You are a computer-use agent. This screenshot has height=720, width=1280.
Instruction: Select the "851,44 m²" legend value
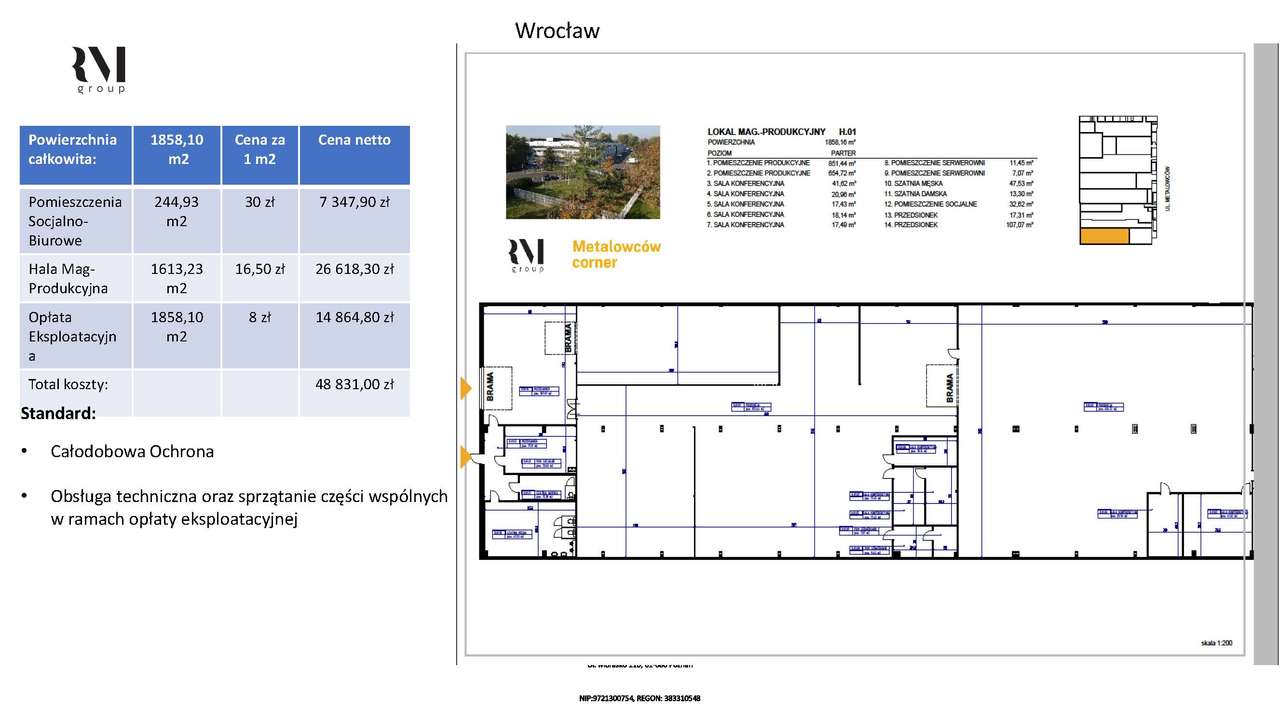pyautogui.click(x=842, y=163)
